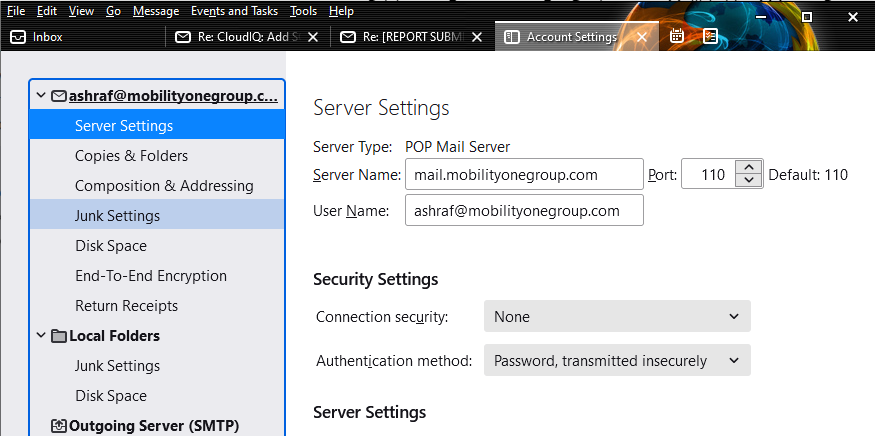Open the Tasks tab icon
This screenshot has height=436, width=875.
click(x=710, y=36)
